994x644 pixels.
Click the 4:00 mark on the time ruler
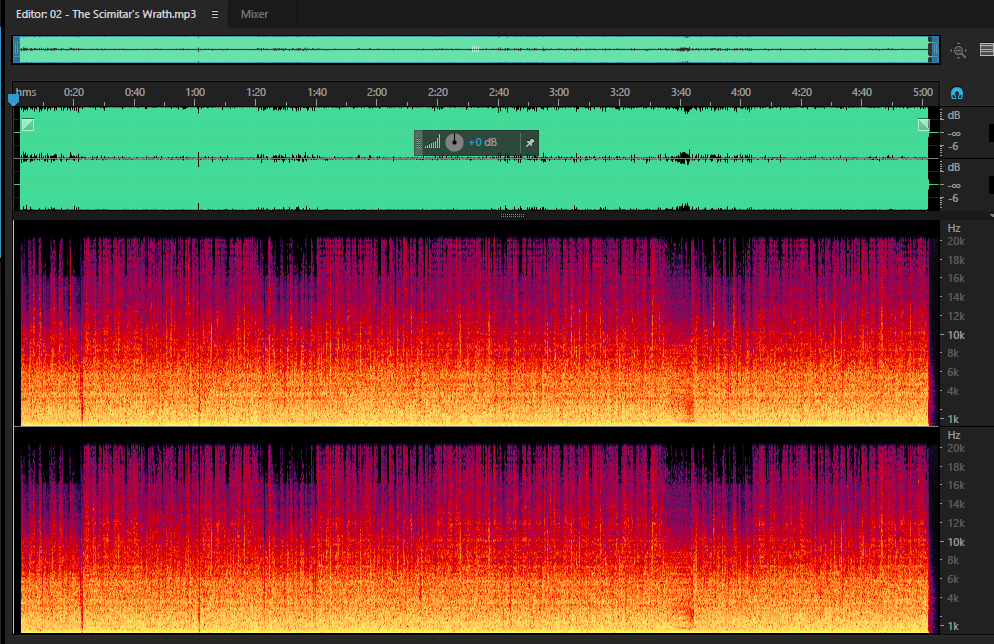click(x=740, y=93)
